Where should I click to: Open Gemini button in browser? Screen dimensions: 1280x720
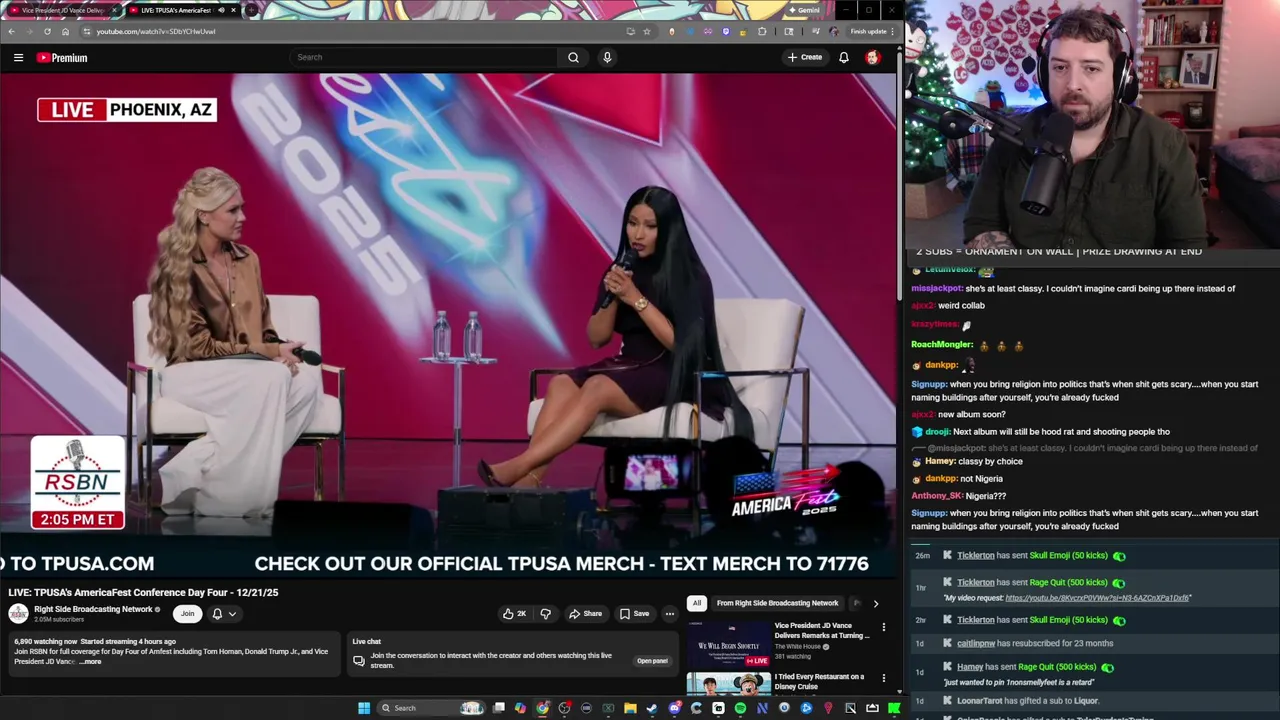[803, 10]
